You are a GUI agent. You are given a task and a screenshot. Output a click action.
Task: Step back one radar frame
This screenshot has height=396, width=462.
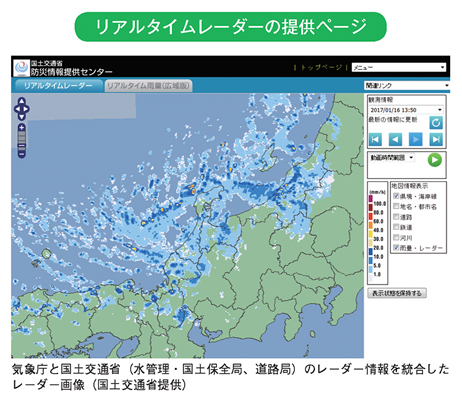pos(395,139)
